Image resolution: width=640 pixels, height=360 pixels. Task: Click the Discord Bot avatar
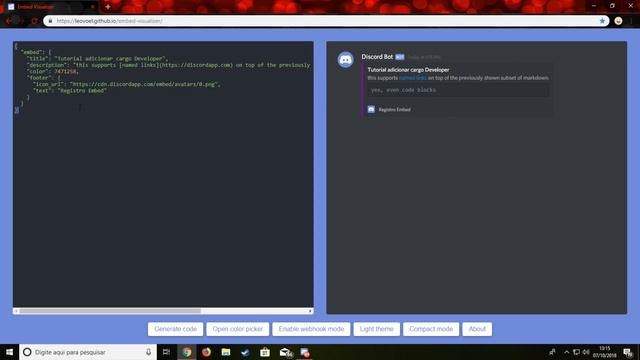point(345,60)
